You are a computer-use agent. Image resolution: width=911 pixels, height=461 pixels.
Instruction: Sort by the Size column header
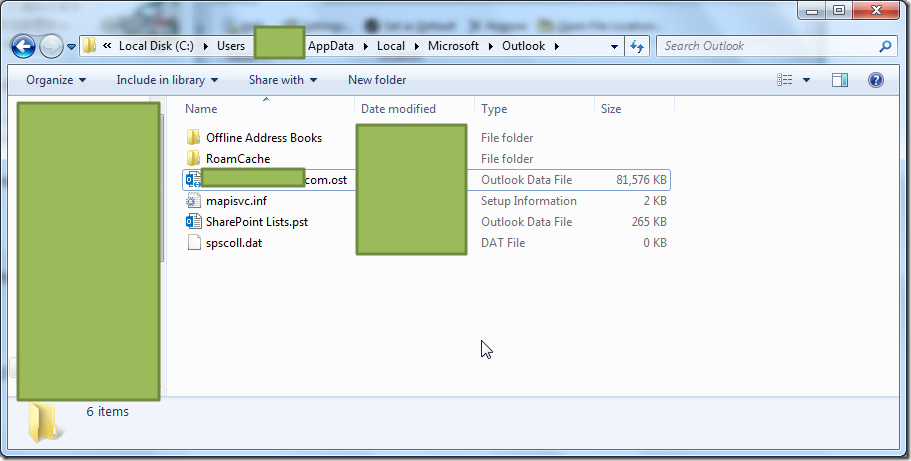tap(611, 109)
